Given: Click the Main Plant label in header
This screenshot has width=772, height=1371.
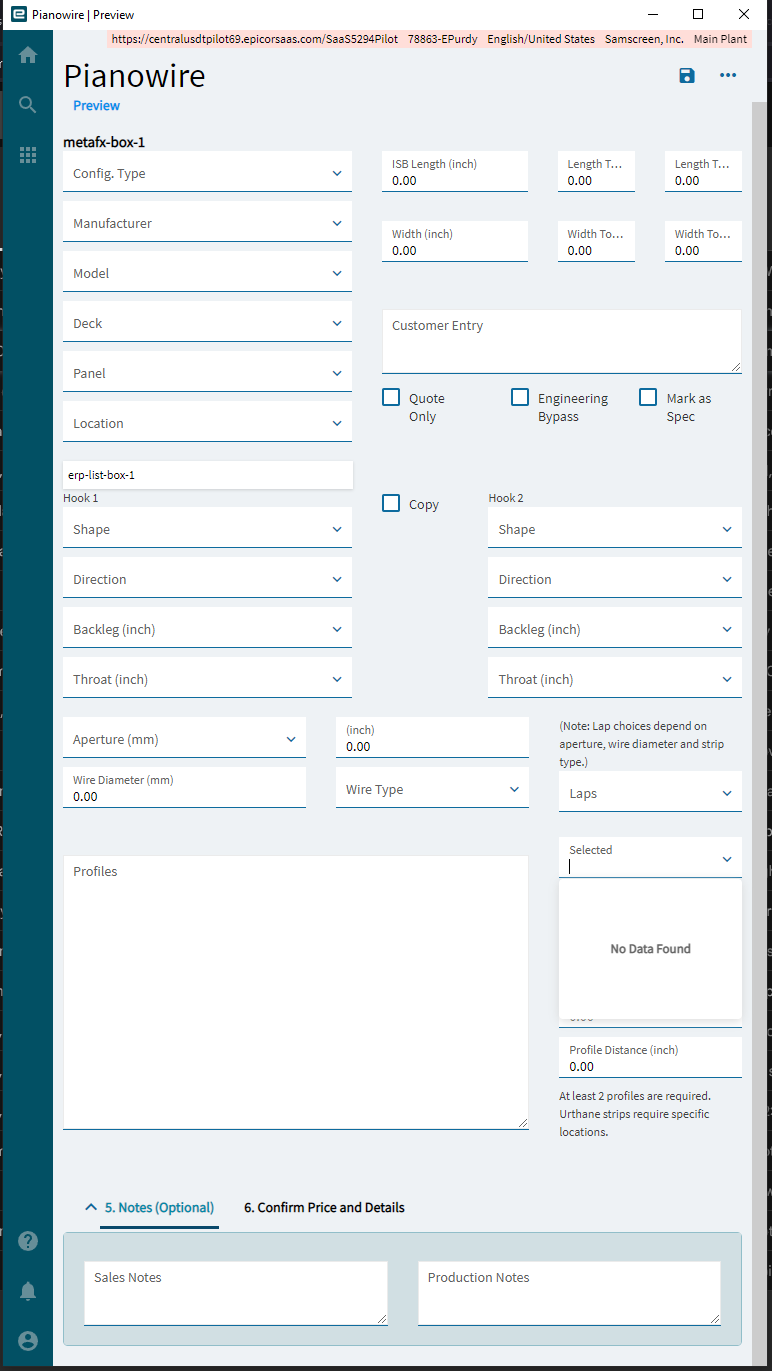Looking at the screenshot, I should [x=720, y=39].
